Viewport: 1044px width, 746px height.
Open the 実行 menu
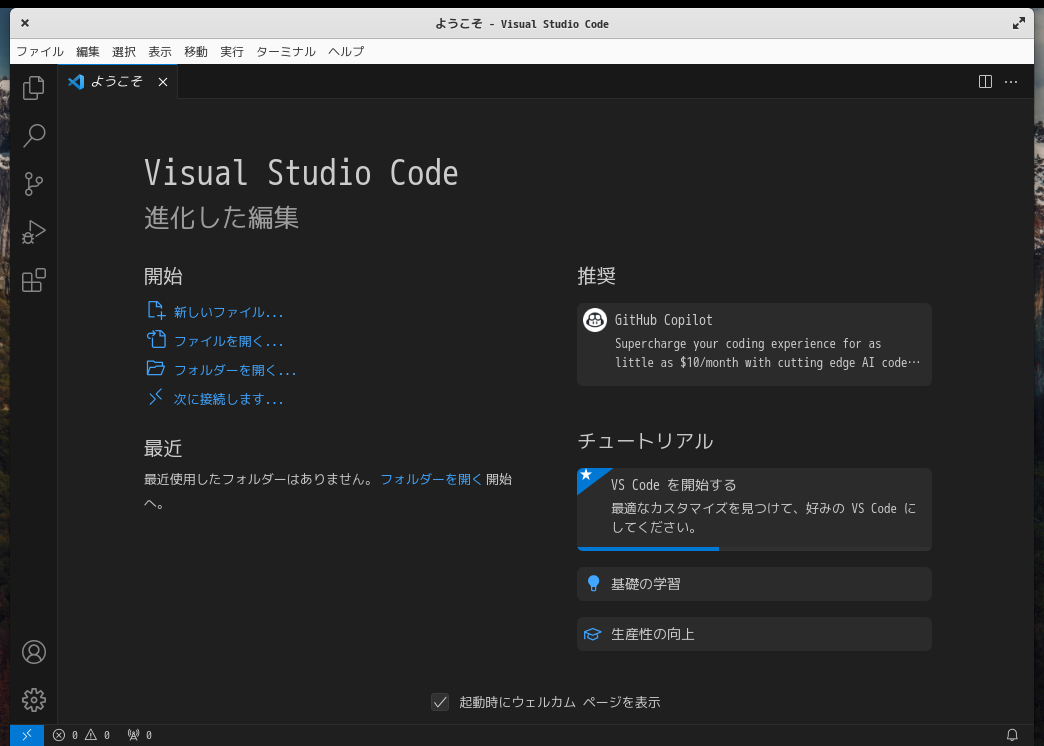click(232, 51)
